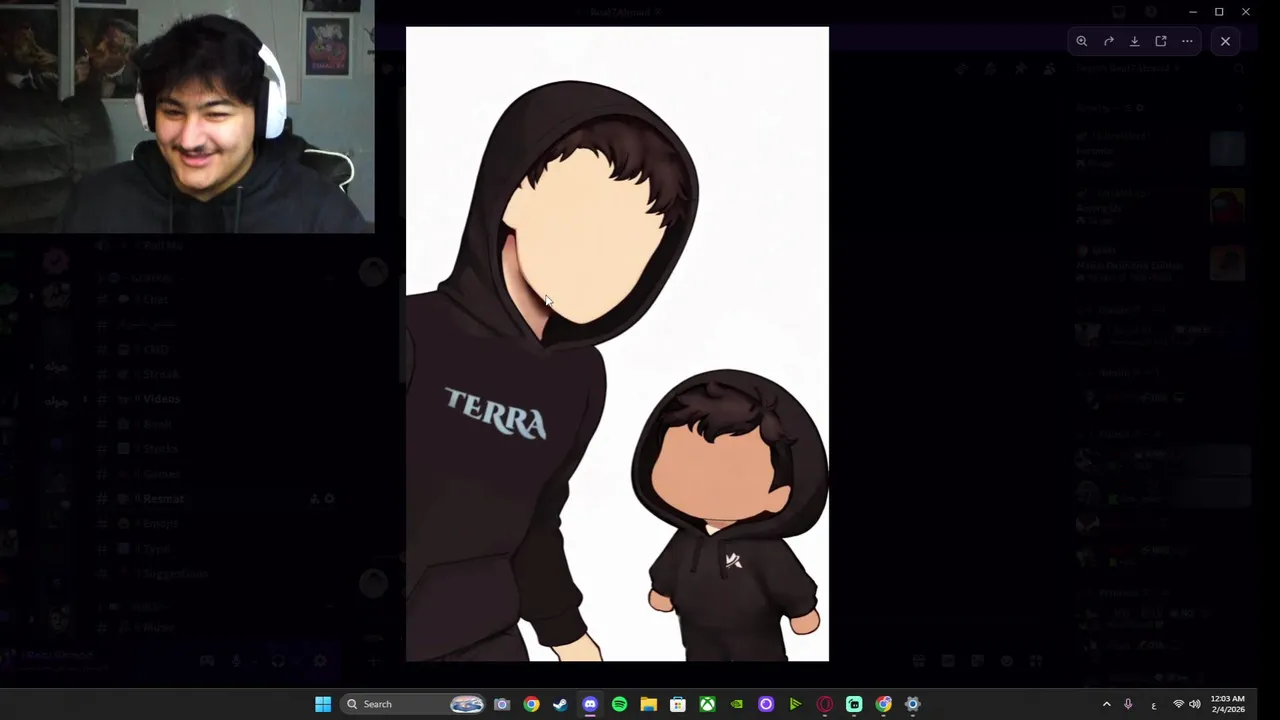The image size is (1280, 720).
Task: Click the taskbar Search box
Action: click(x=415, y=704)
